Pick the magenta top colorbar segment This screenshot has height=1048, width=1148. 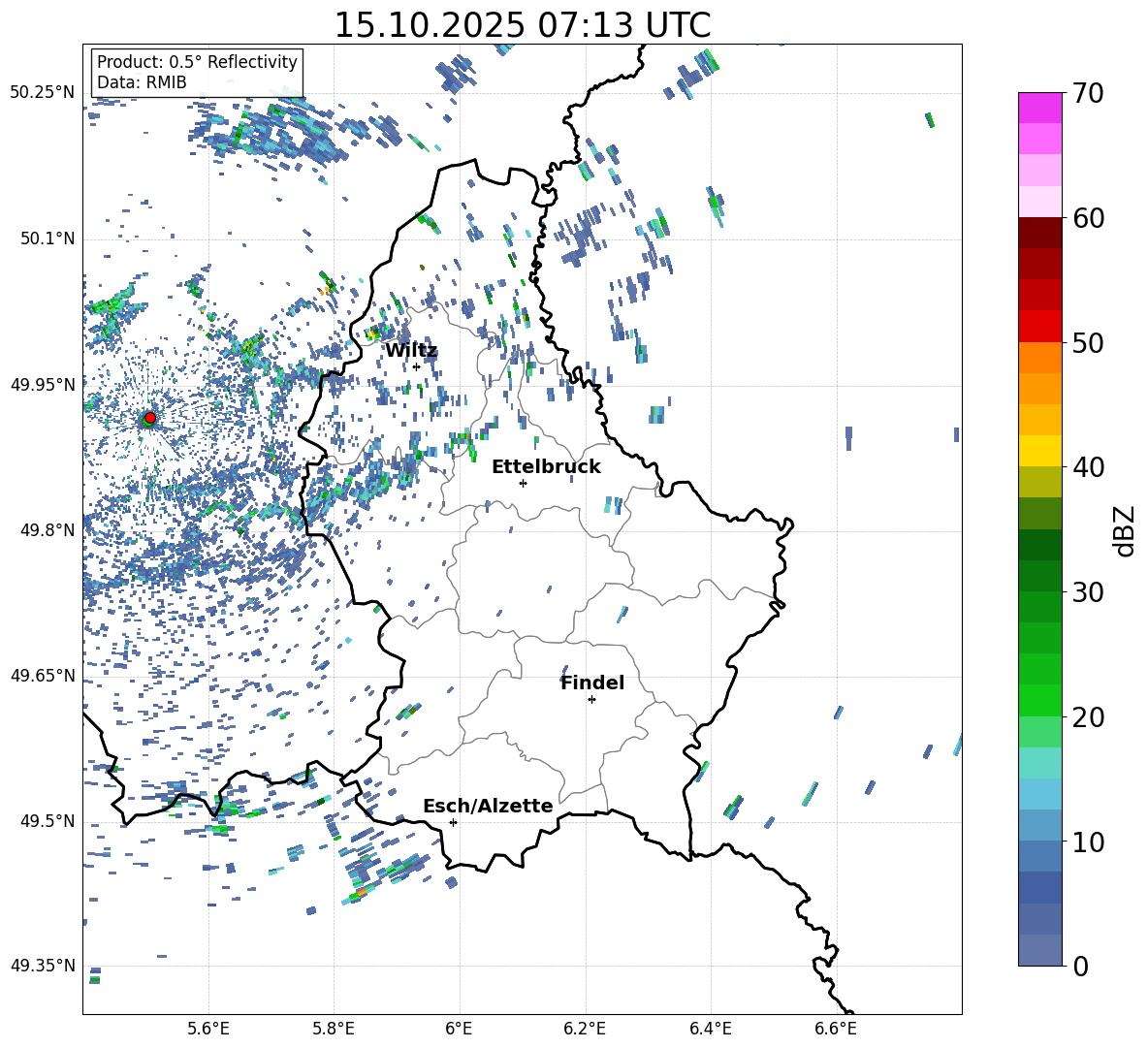coord(1040,108)
